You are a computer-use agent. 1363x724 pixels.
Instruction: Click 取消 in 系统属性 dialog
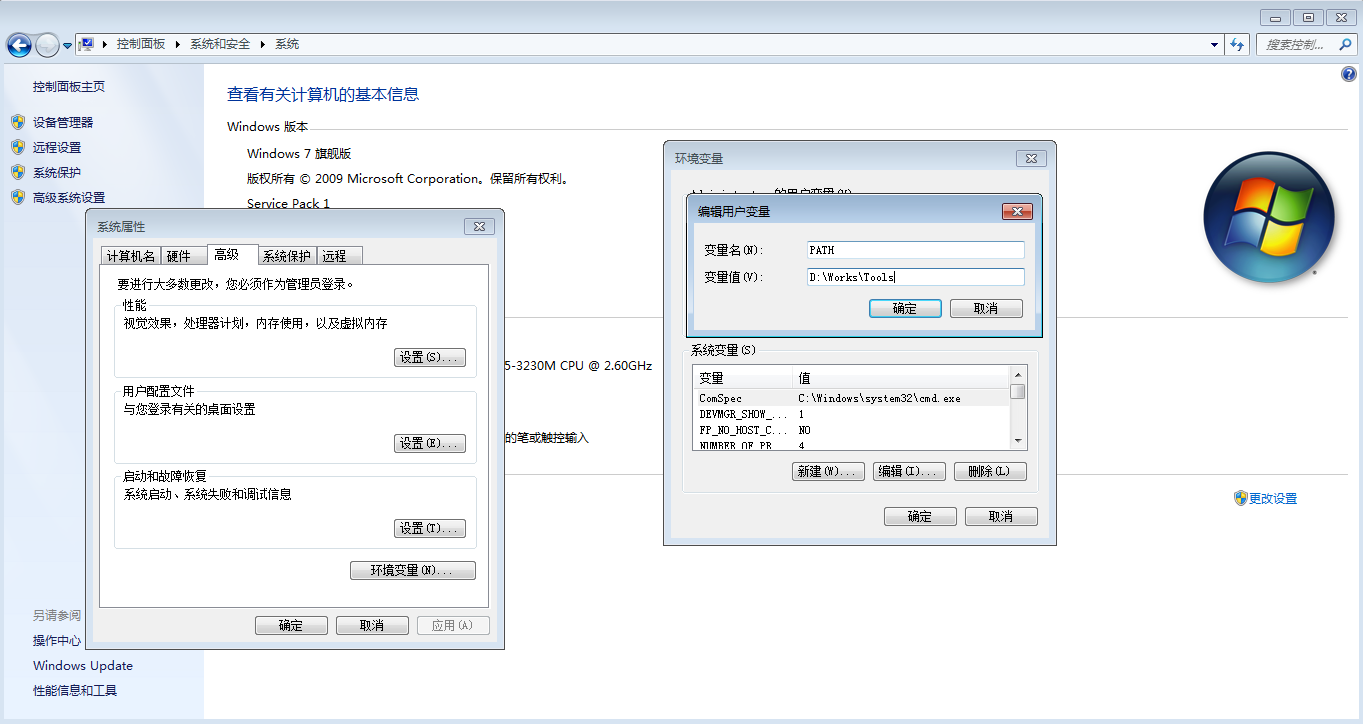coord(372,625)
